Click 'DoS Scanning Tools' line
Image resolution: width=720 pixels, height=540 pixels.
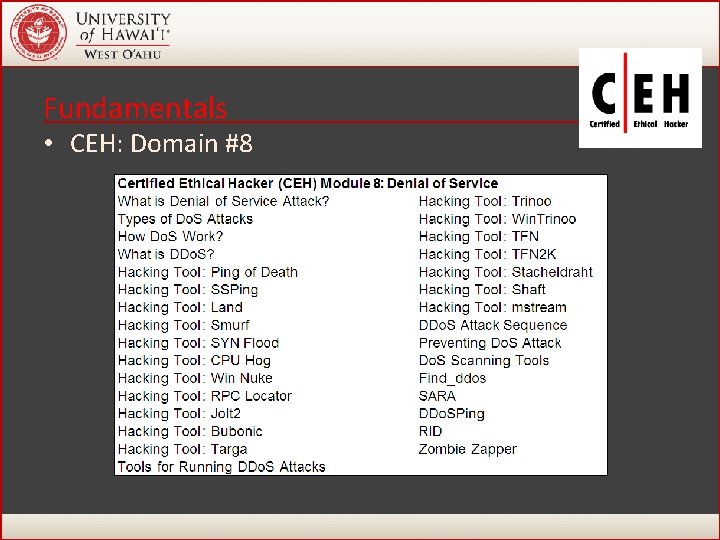484,361
